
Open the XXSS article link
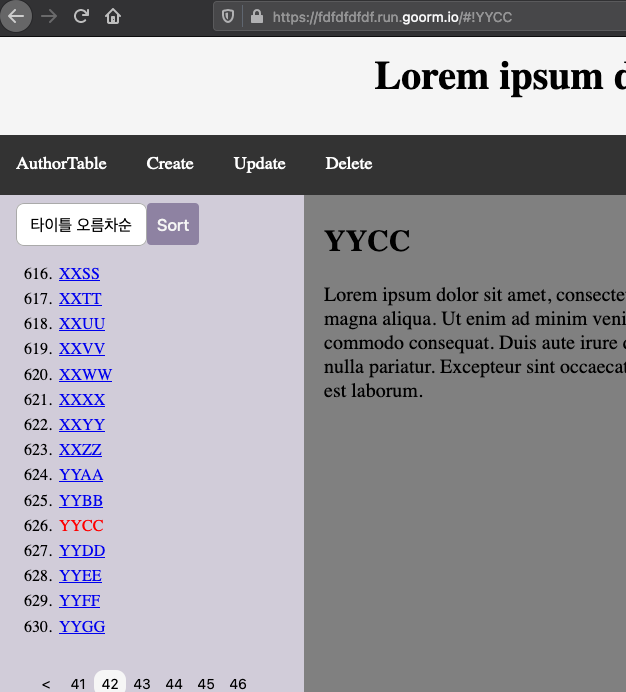(x=79, y=274)
